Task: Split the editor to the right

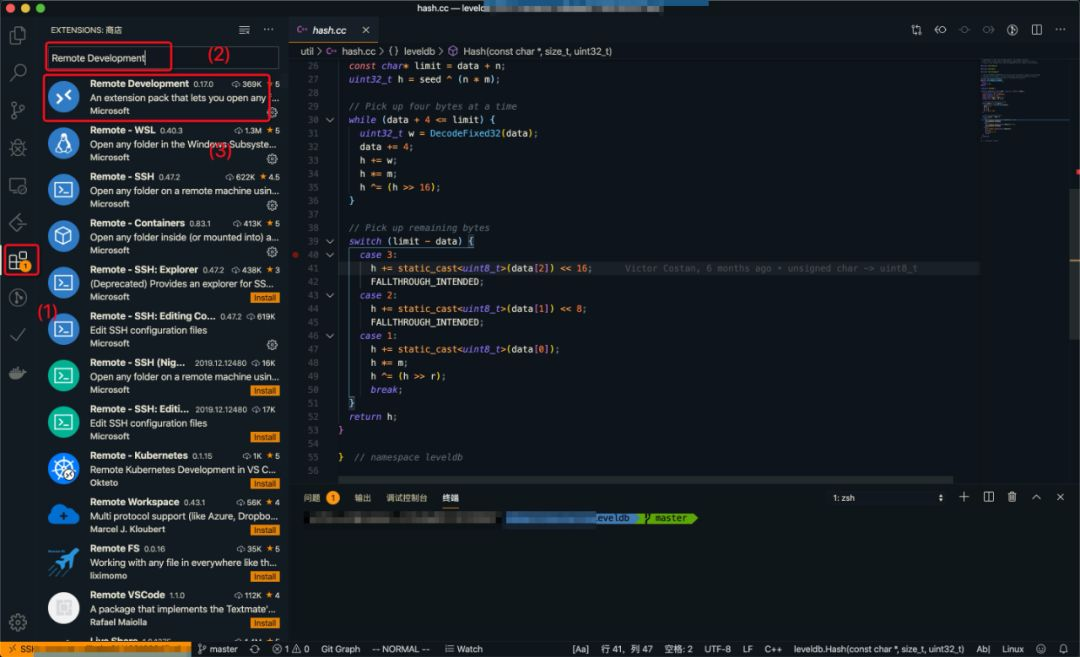Action: pyautogui.click(x=1037, y=30)
